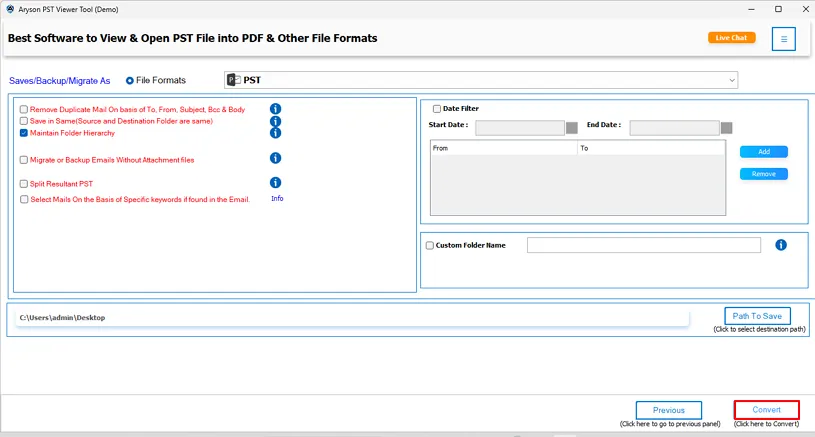Click info icon for Custom Folder Name
This screenshot has height=437, width=815.
(x=781, y=245)
